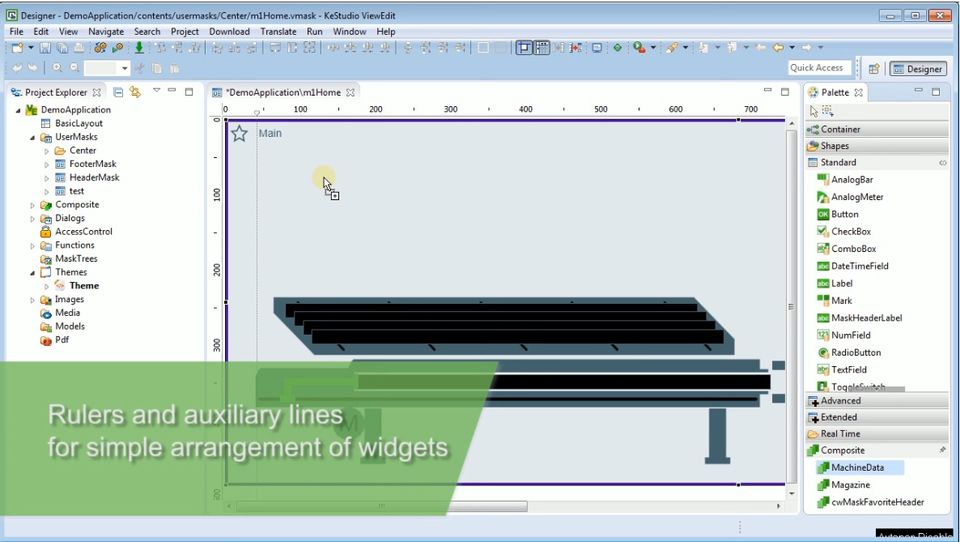Select the DemoApplication\m1Home editor tab
The width and height of the screenshot is (960, 542).
[x=282, y=92]
